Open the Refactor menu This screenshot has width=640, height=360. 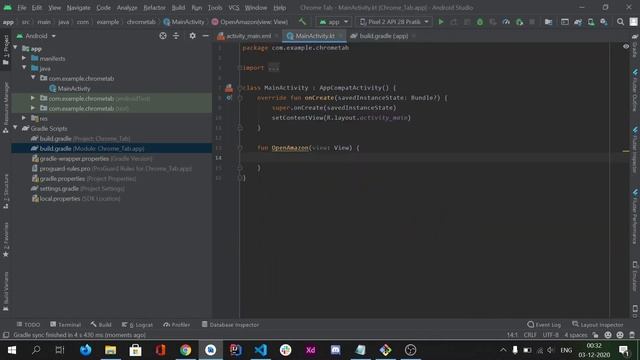tap(154, 7)
